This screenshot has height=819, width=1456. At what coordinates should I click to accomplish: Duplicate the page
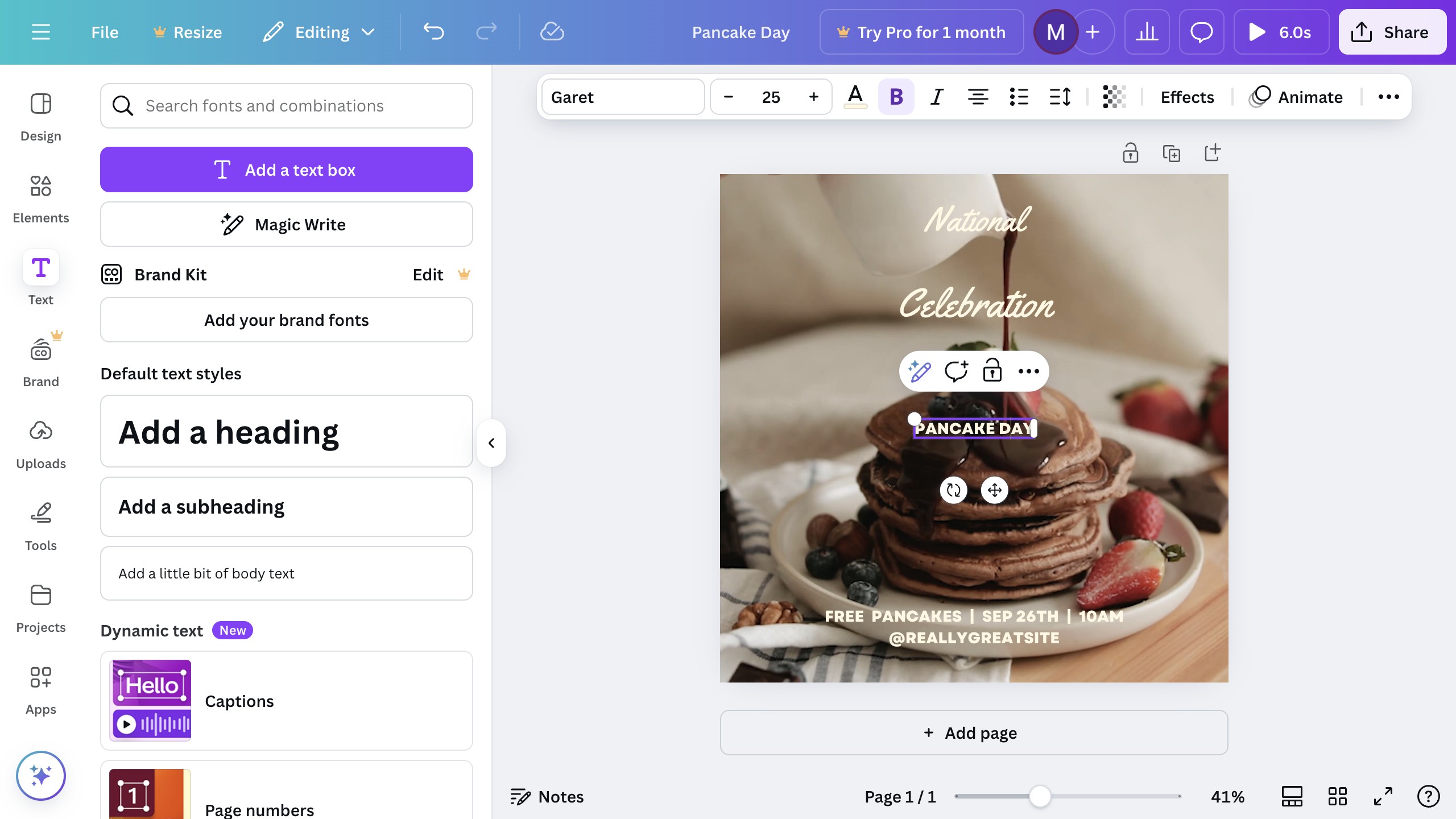tap(1171, 152)
